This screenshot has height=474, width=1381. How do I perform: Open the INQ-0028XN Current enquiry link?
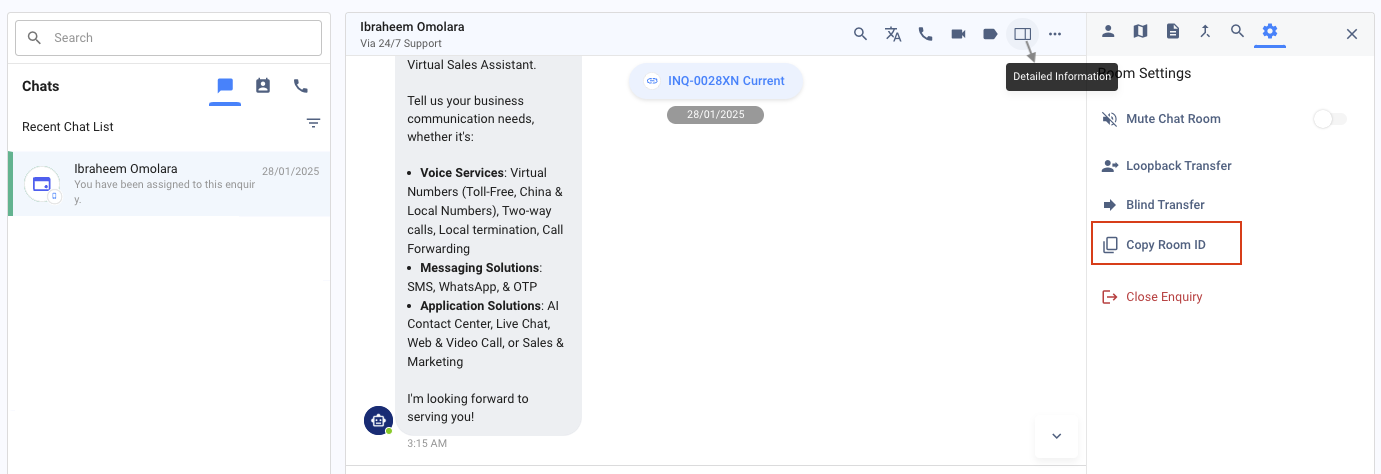tap(716, 81)
